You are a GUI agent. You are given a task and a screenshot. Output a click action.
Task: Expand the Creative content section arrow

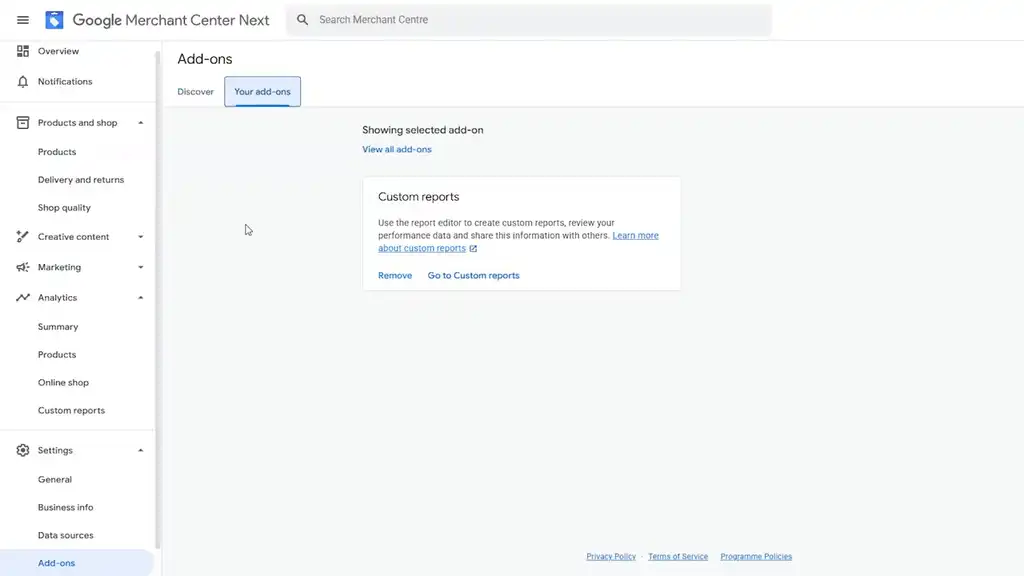(x=140, y=237)
